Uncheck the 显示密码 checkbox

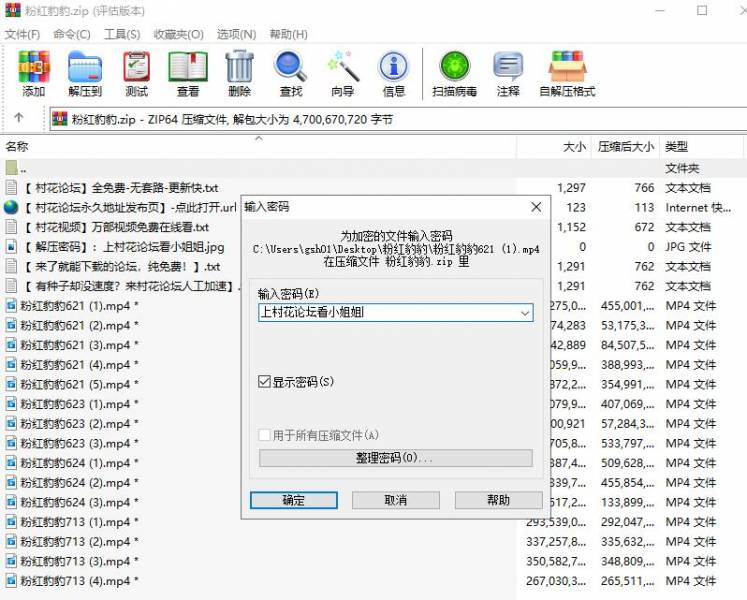point(265,382)
